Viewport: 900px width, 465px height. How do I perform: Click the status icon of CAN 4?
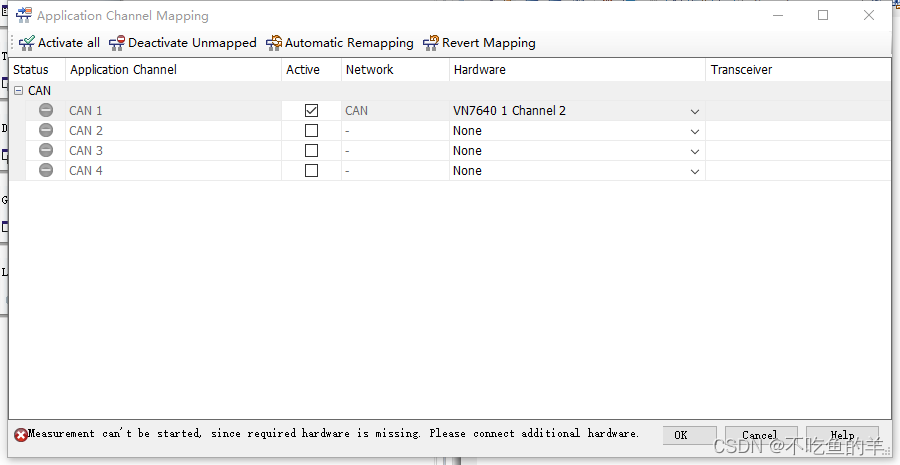pos(46,170)
